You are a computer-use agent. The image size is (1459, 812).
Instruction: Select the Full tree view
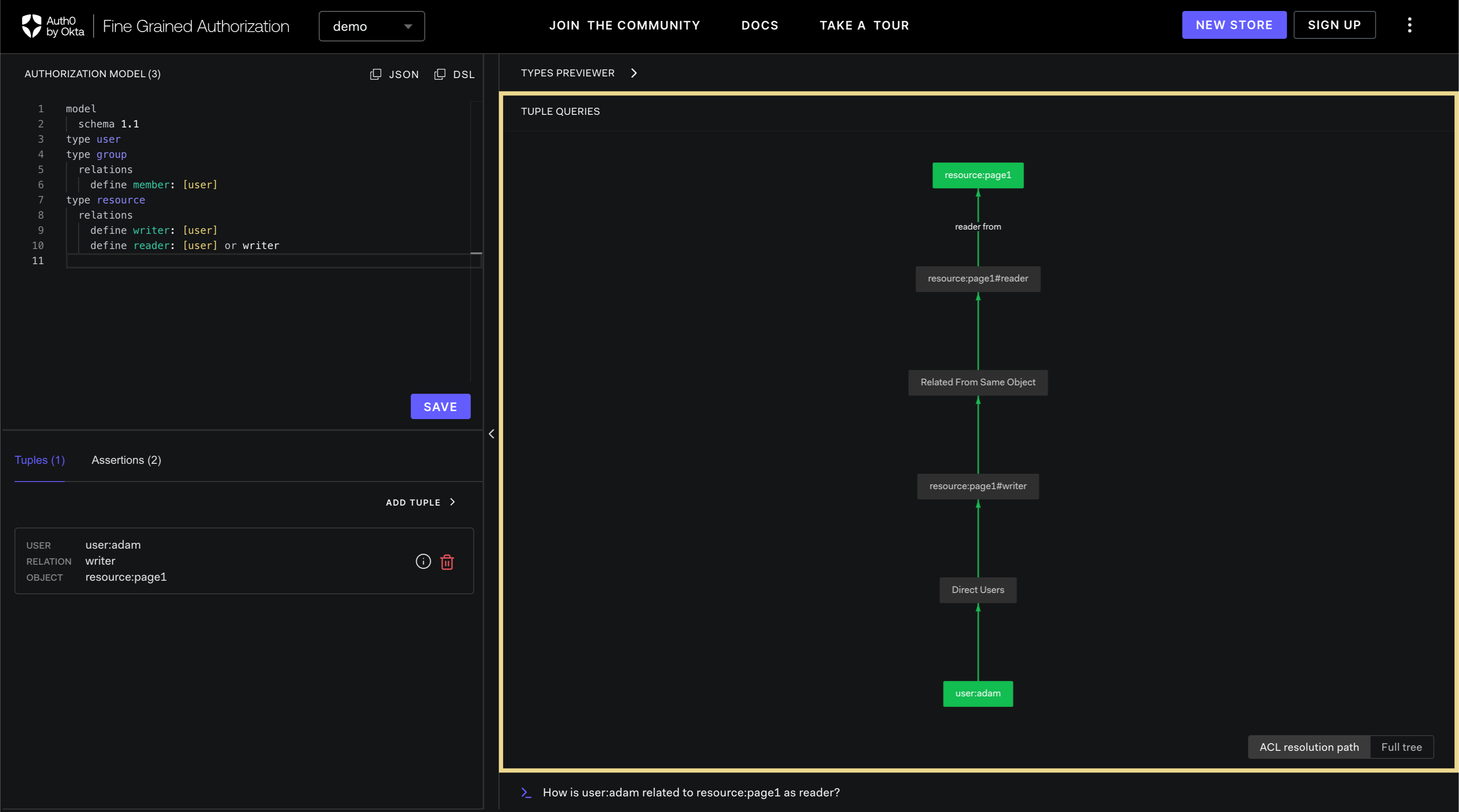click(1401, 747)
